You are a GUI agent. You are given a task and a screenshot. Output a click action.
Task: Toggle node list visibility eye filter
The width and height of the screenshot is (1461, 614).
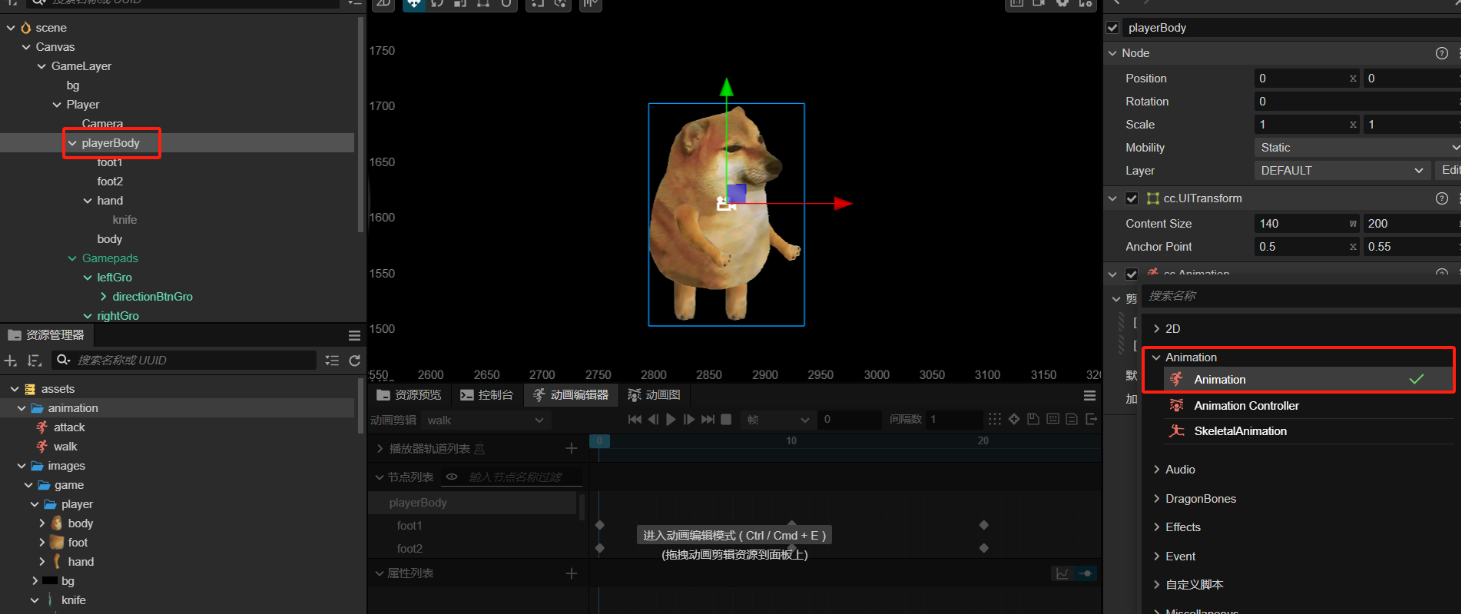[452, 477]
